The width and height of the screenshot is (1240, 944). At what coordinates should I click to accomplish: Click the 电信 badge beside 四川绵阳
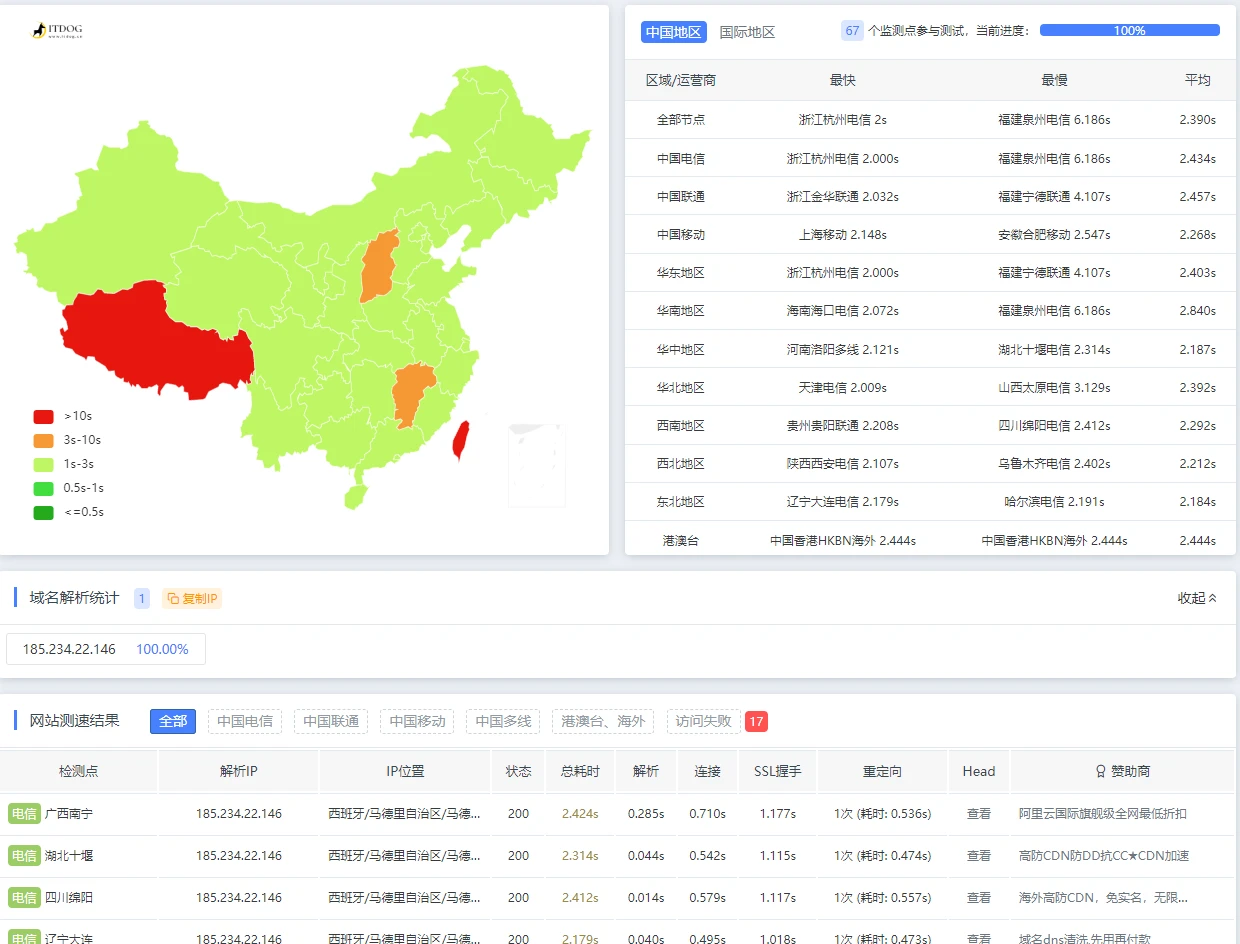point(24,898)
